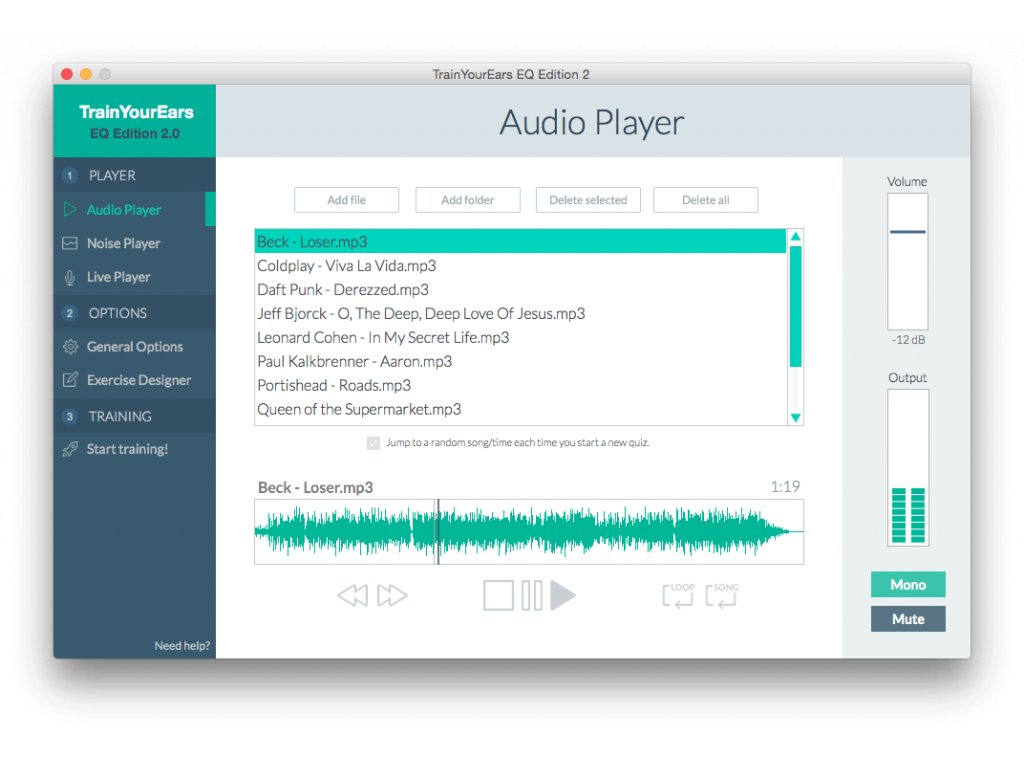Toggle the SONG repeat icon

point(722,595)
